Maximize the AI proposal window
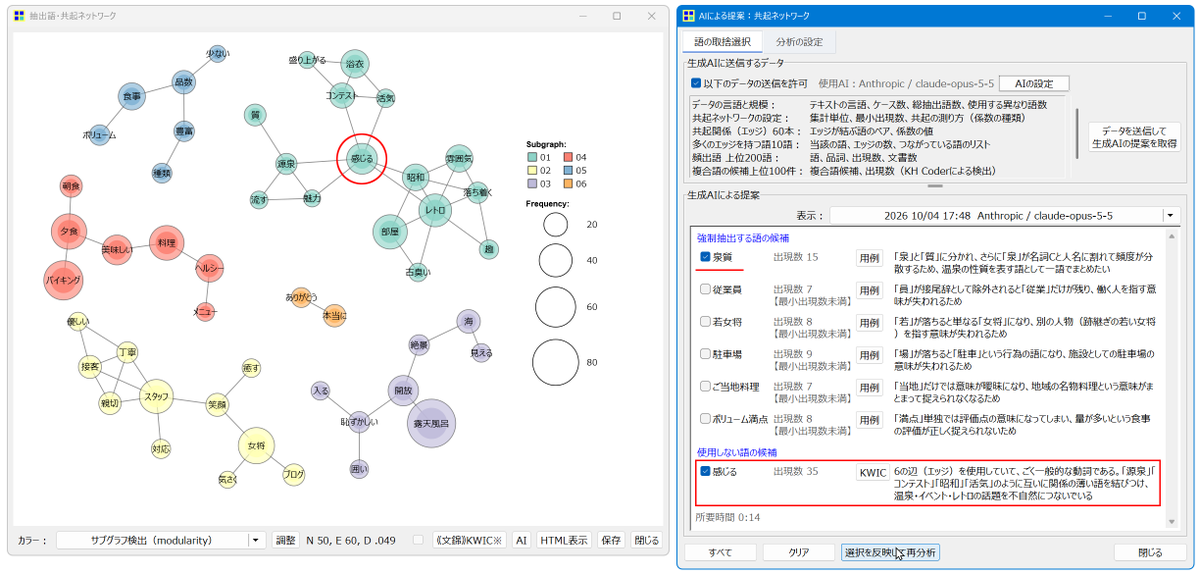 [1141, 16]
